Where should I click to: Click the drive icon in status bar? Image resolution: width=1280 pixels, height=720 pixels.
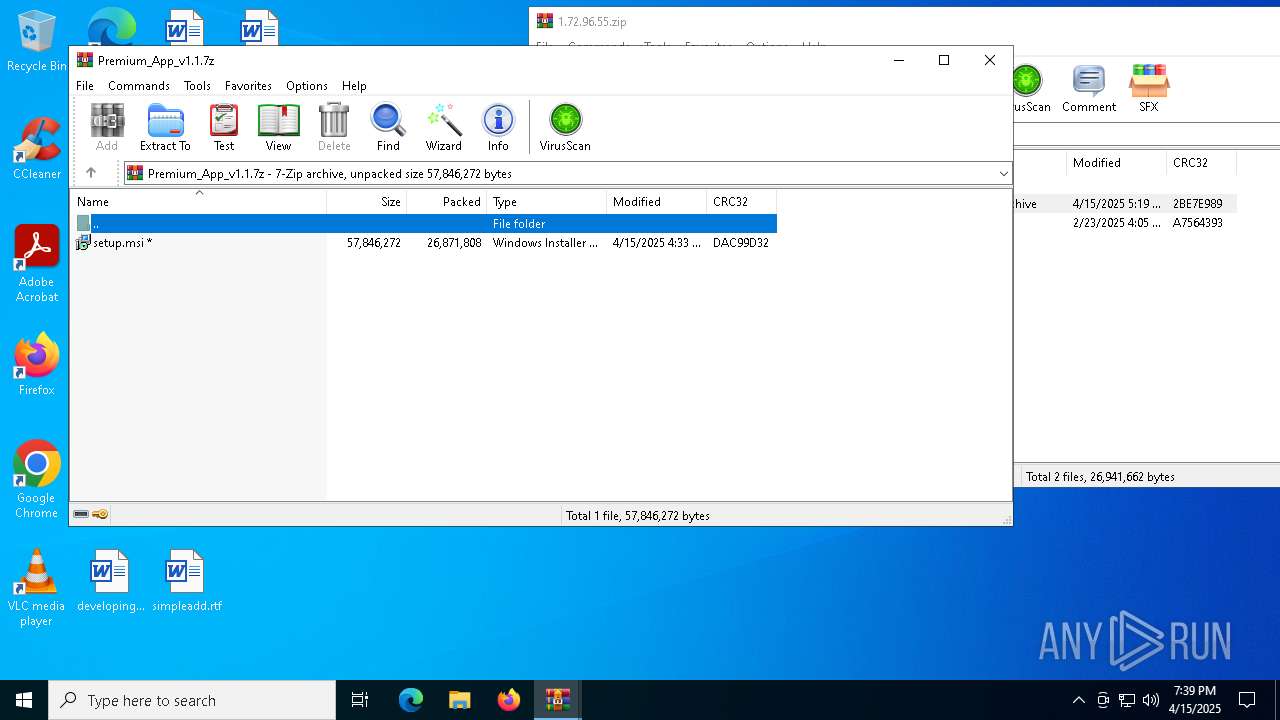pos(81,514)
